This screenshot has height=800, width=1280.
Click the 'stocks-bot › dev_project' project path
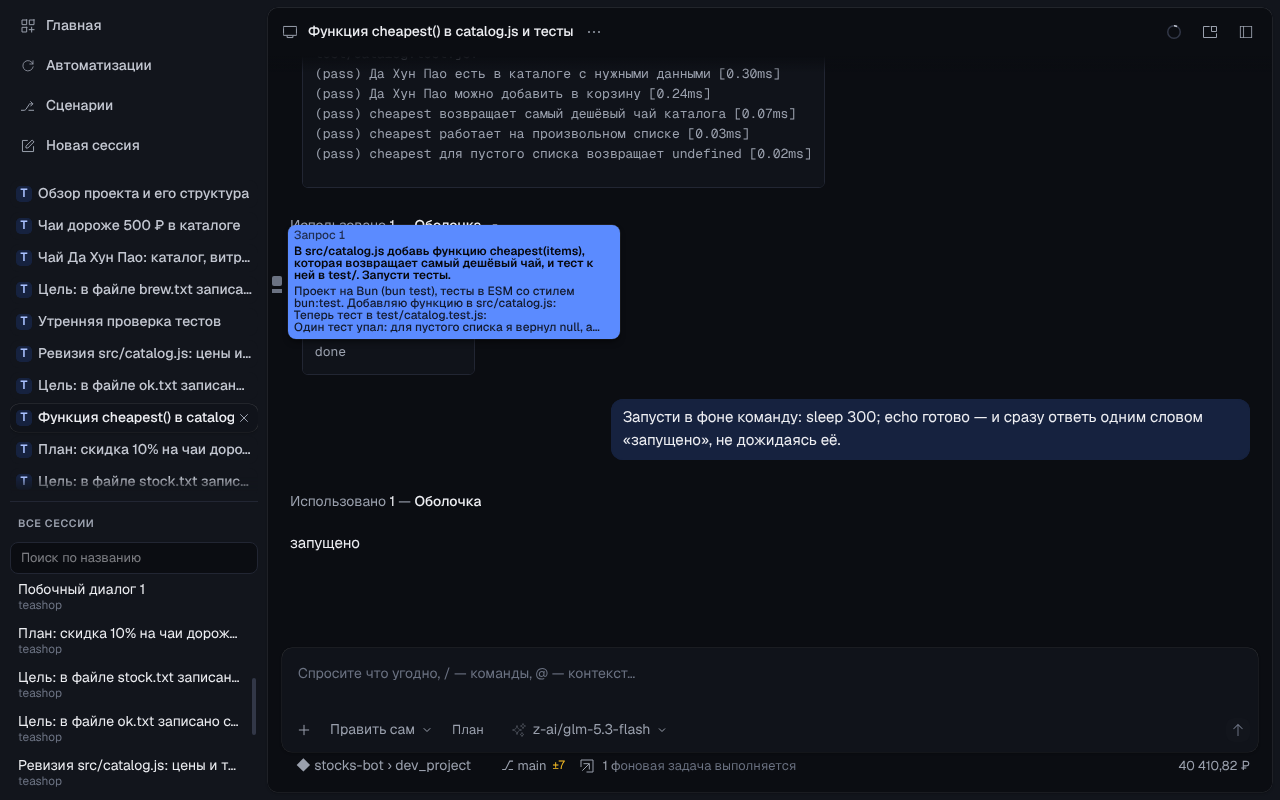click(x=384, y=765)
